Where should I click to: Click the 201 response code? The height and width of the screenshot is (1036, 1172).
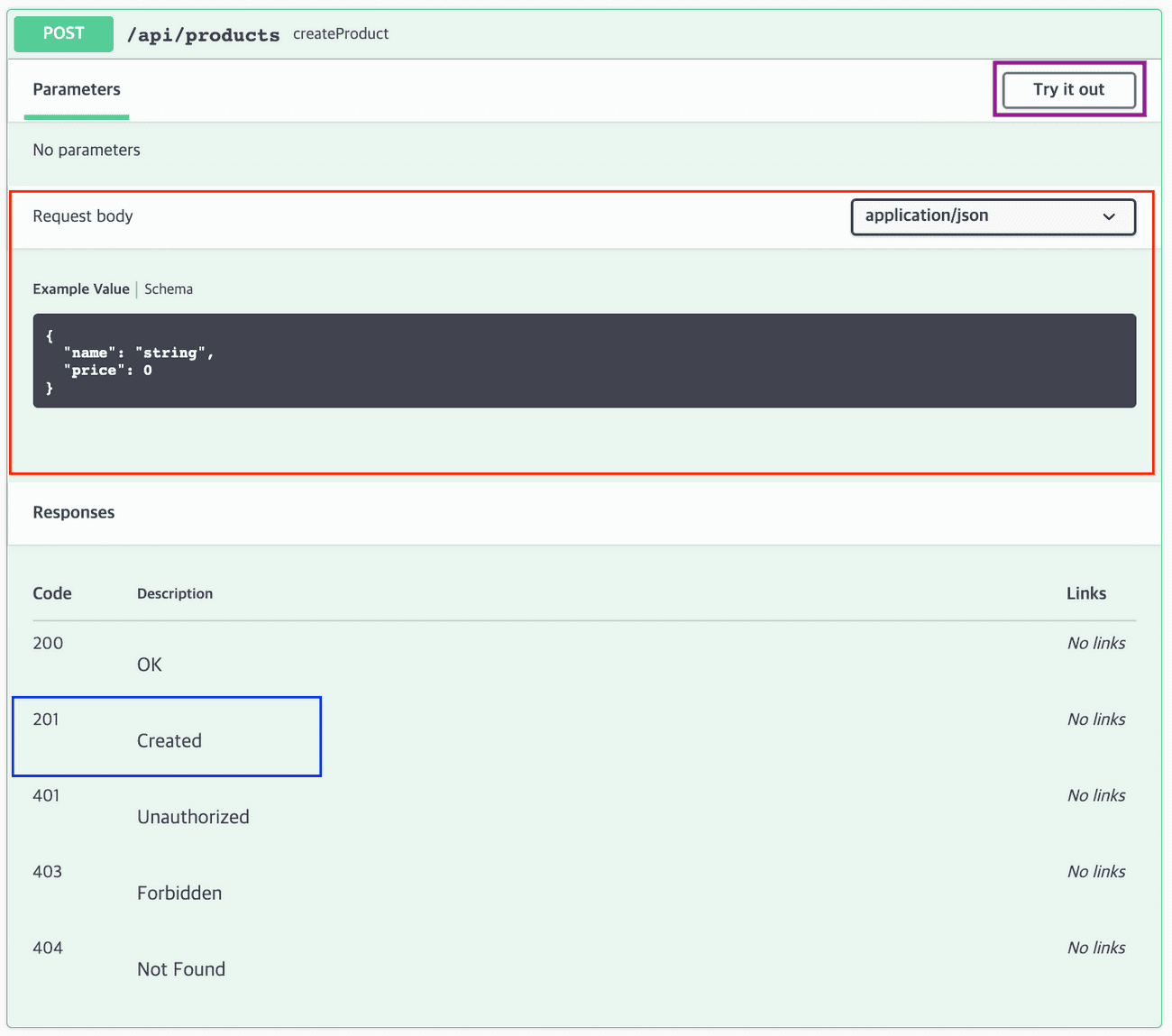(x=46, y=720)
